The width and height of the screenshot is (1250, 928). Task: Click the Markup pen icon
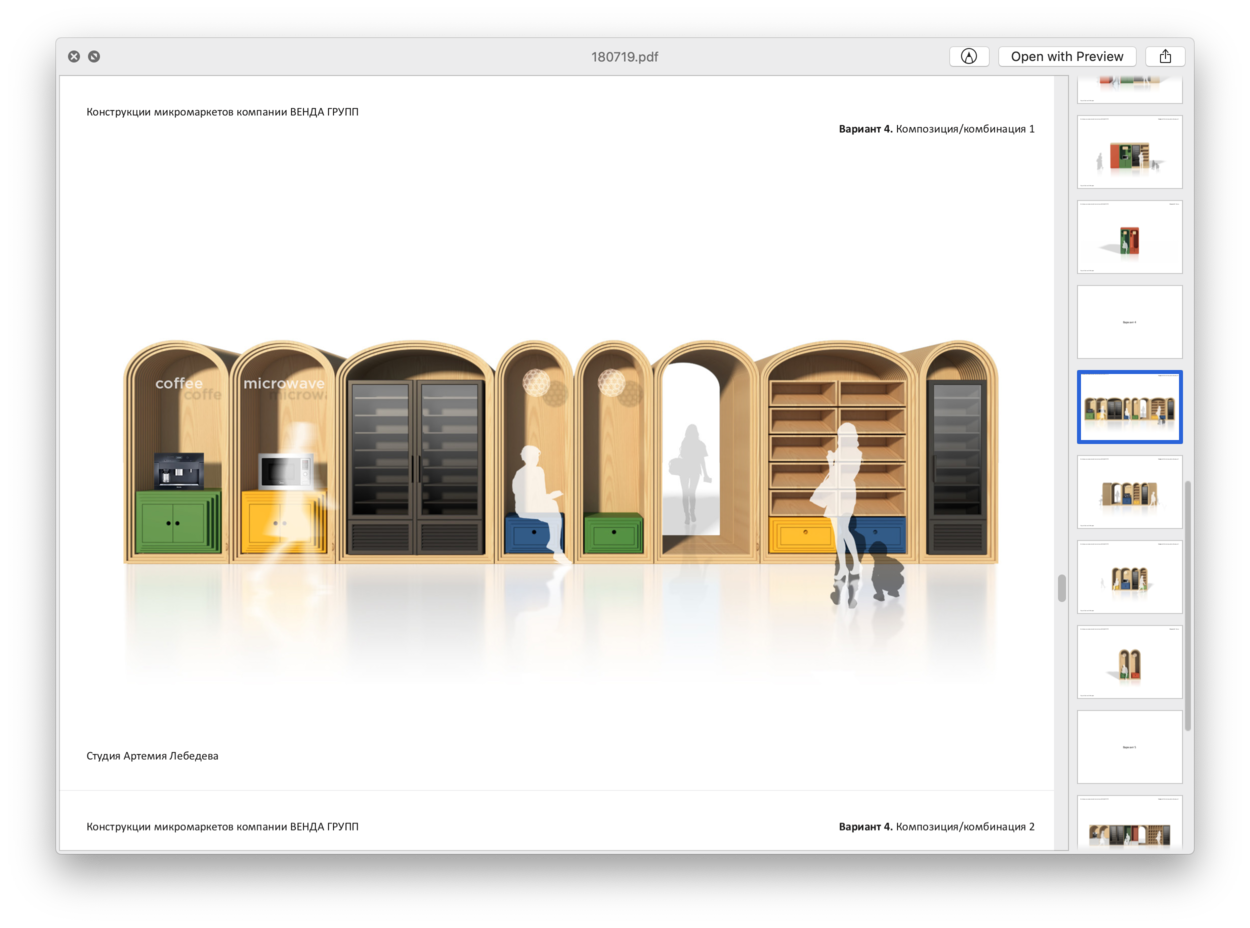coord(968,57)
